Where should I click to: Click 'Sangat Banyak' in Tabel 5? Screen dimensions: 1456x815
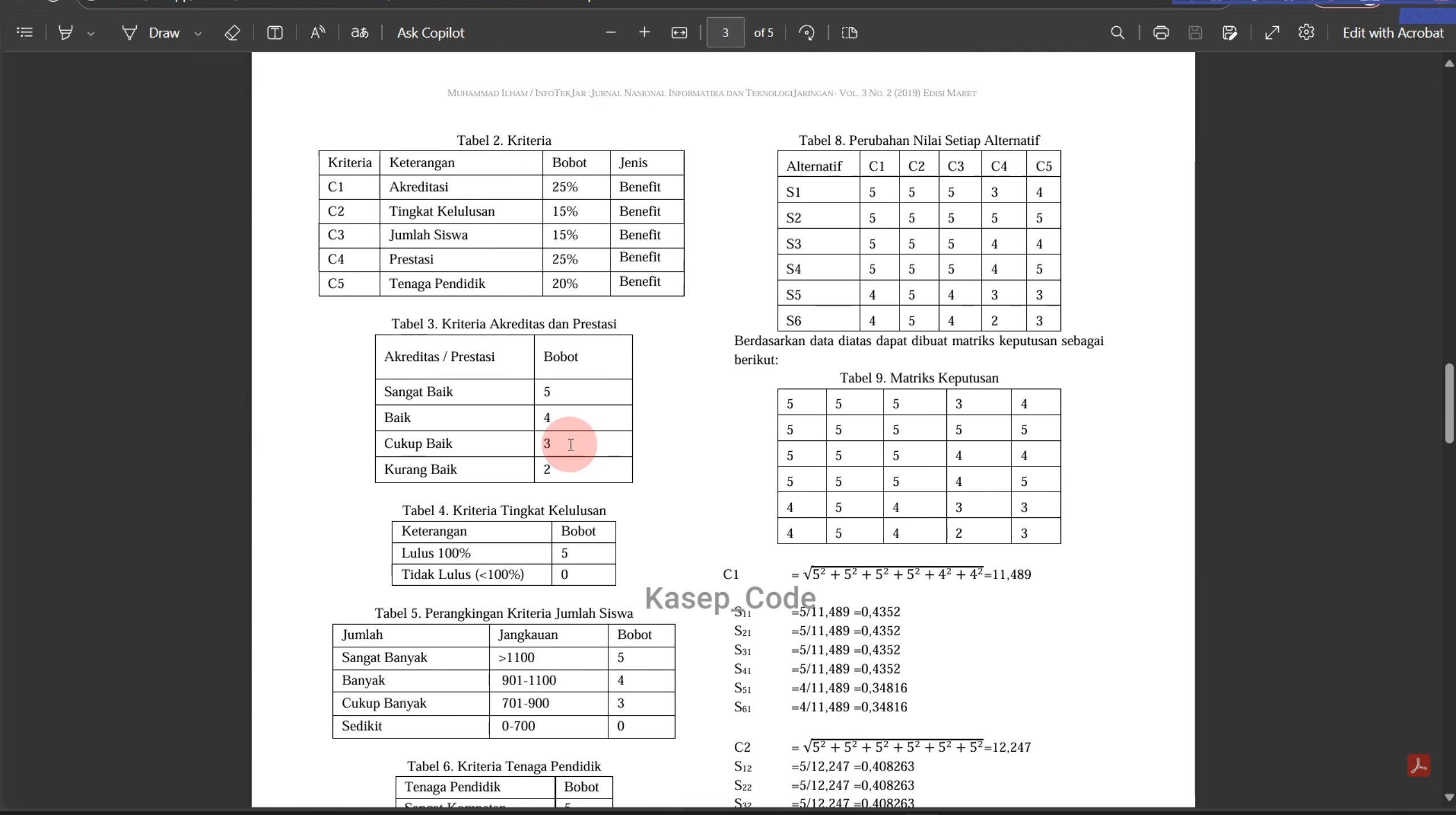click(x=384, y=658)
